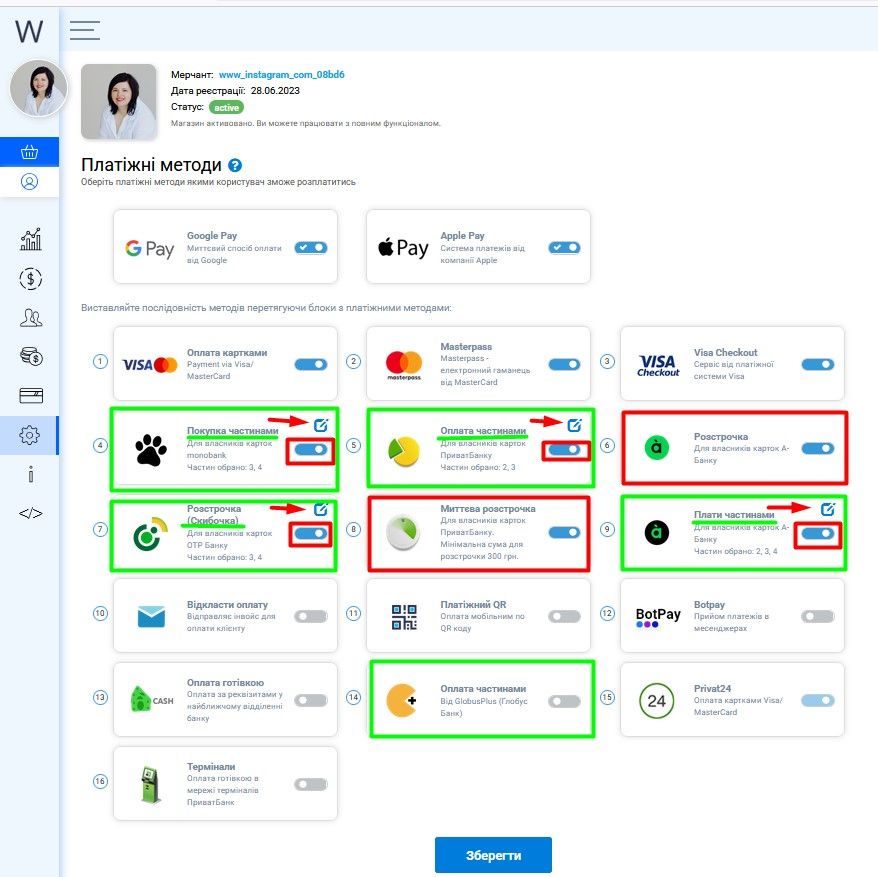Click the Миттєва розстрочка title text
Image resolution: width=878 pixels, height=877 pixels.
[488, 509]
